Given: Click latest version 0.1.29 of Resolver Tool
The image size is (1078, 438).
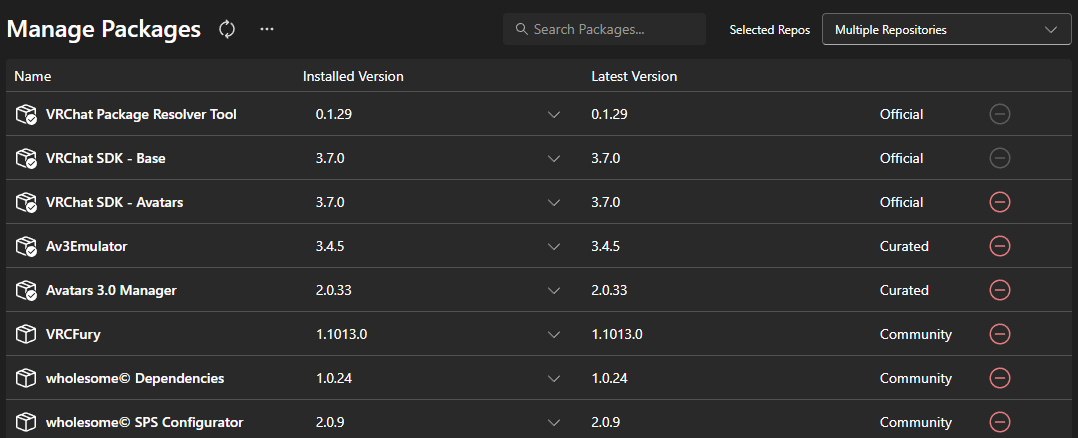Looking at the screenshot, I should (609, 114).
